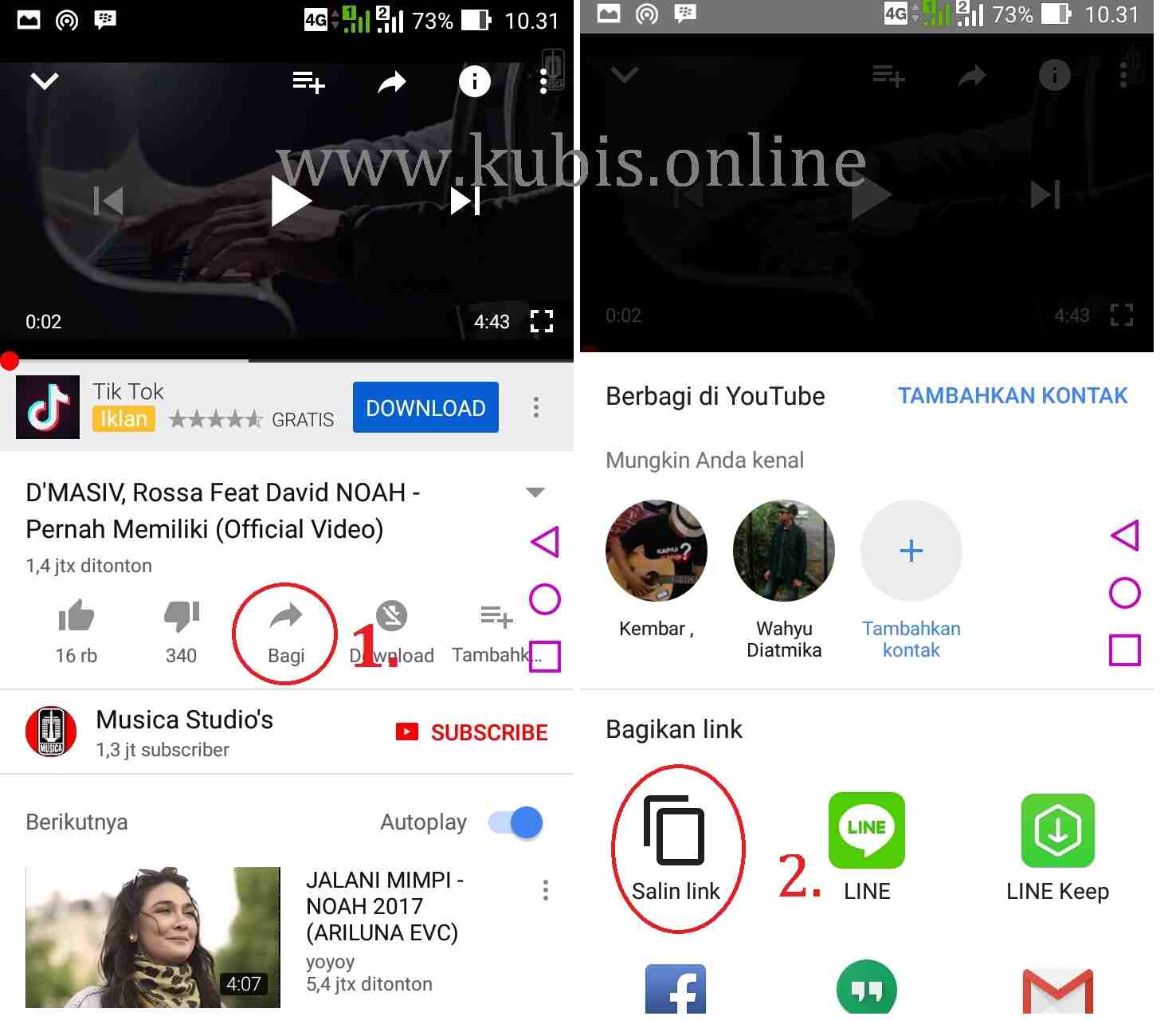Open the Tik Tok ad app icon
The height and width of the screenshot is (1020, 1176).
[48, 407]
